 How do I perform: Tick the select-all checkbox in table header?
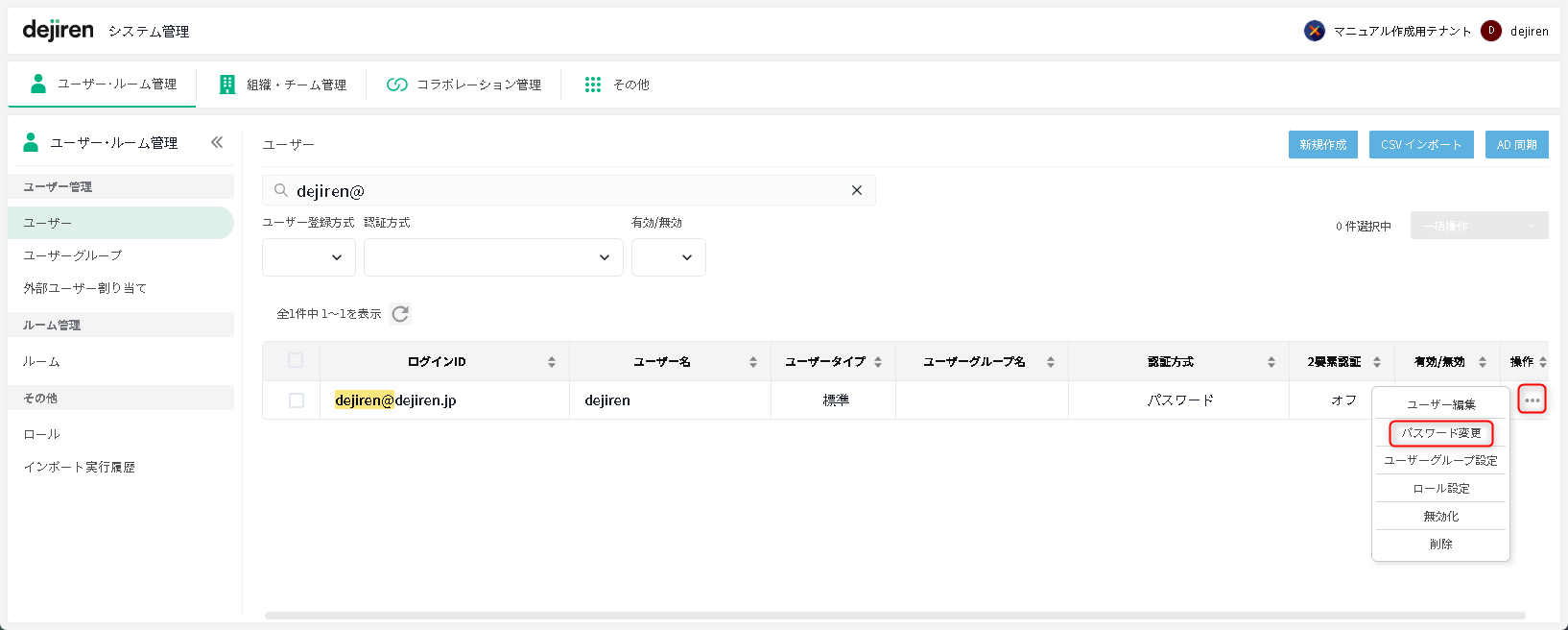(x=296, y=360)
